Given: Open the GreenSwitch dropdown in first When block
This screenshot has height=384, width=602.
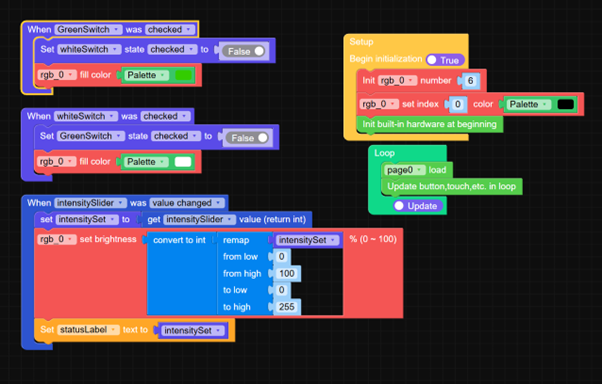Looking at the screenshot, I should pyautogui.click(x=88, y=30).
